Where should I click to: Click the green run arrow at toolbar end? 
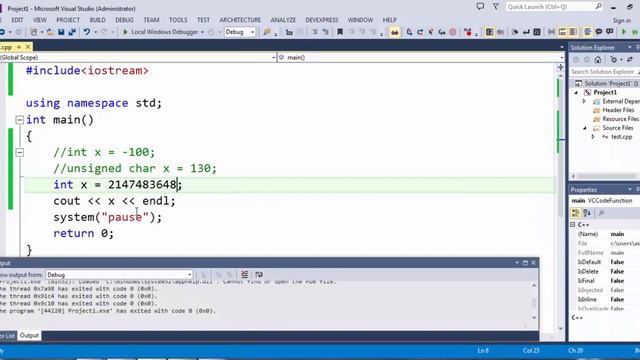[x=623, y=32]
